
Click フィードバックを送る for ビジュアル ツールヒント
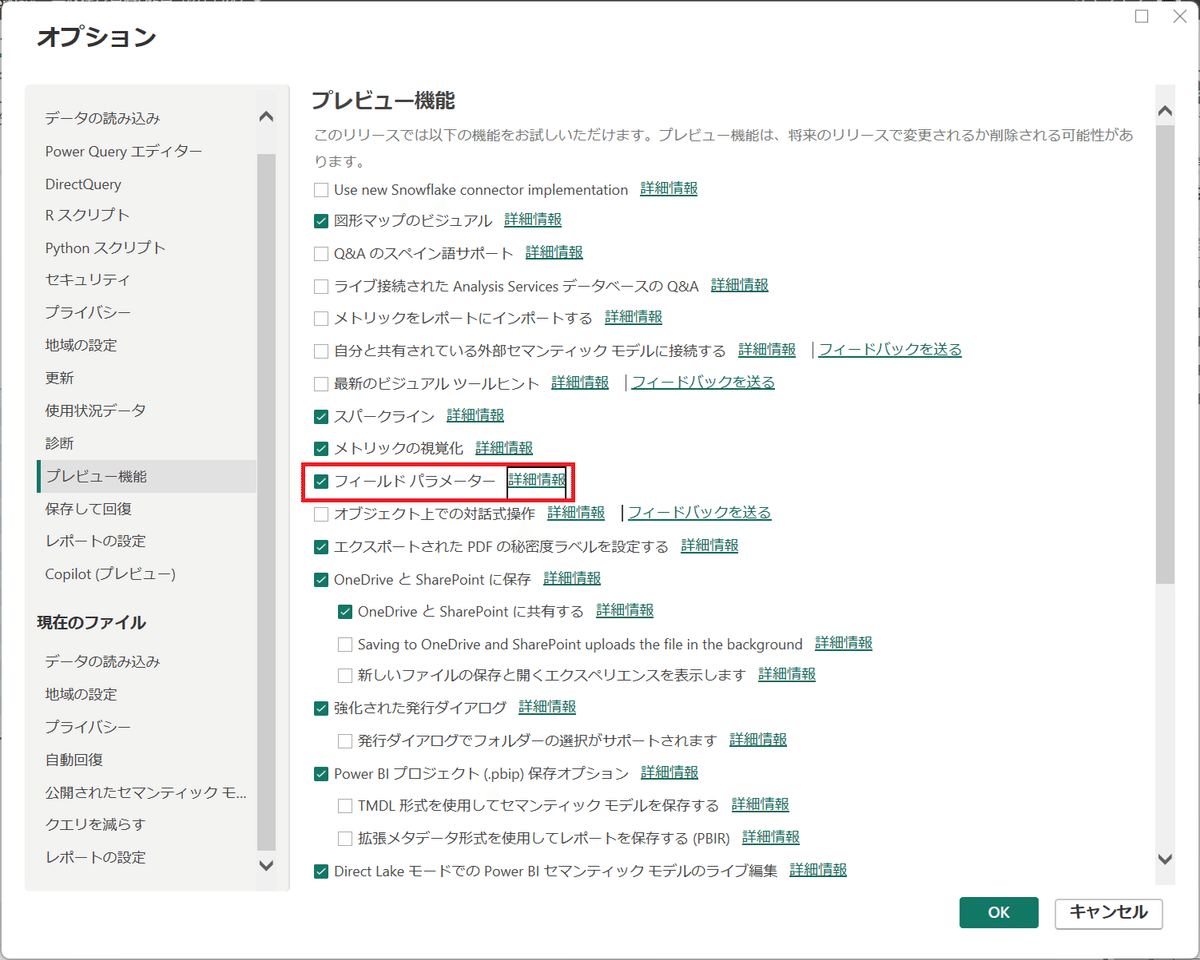pyautogui.click(x=703, y=383)
